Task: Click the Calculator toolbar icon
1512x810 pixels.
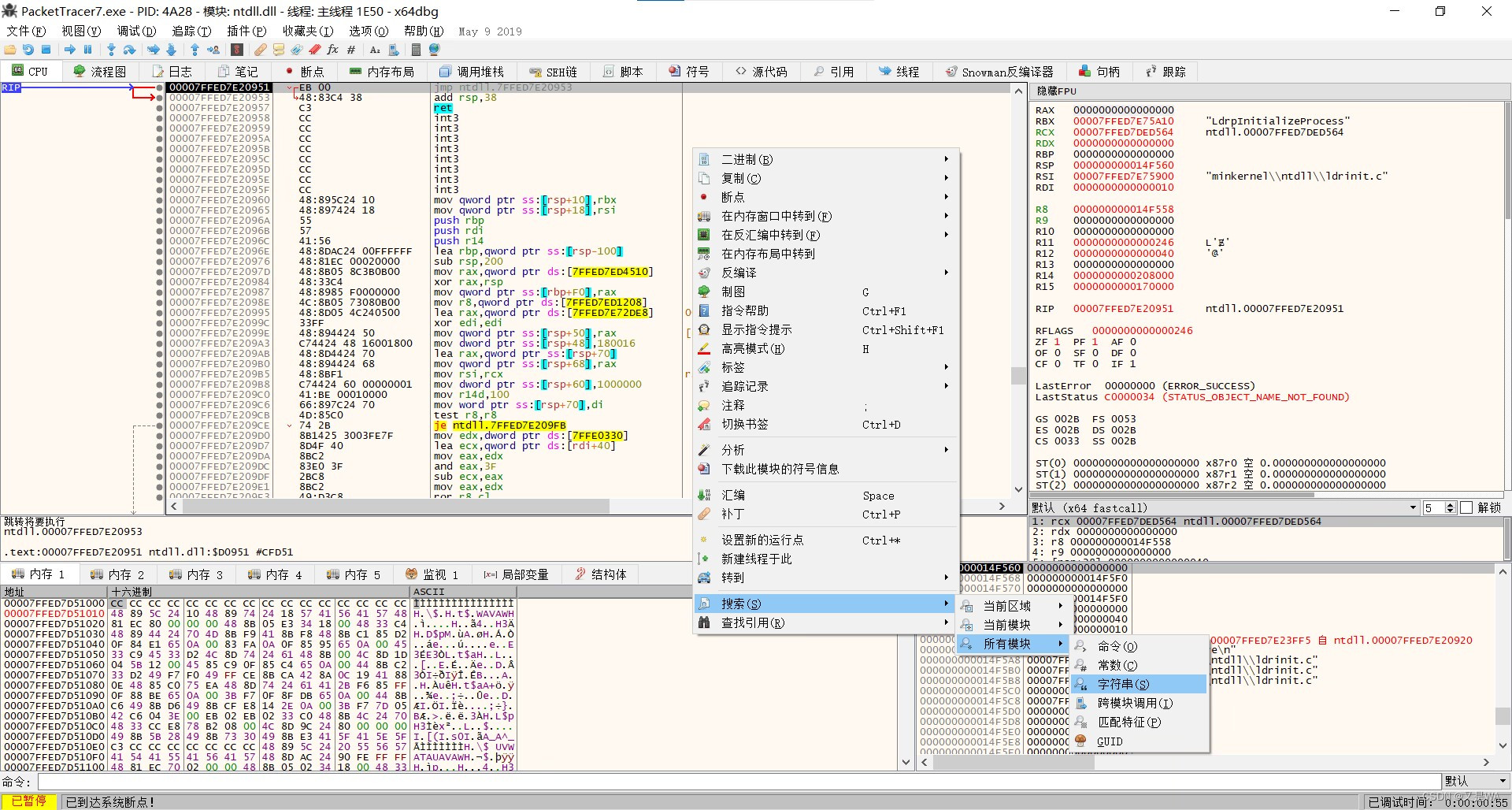Action: (416, 50)
